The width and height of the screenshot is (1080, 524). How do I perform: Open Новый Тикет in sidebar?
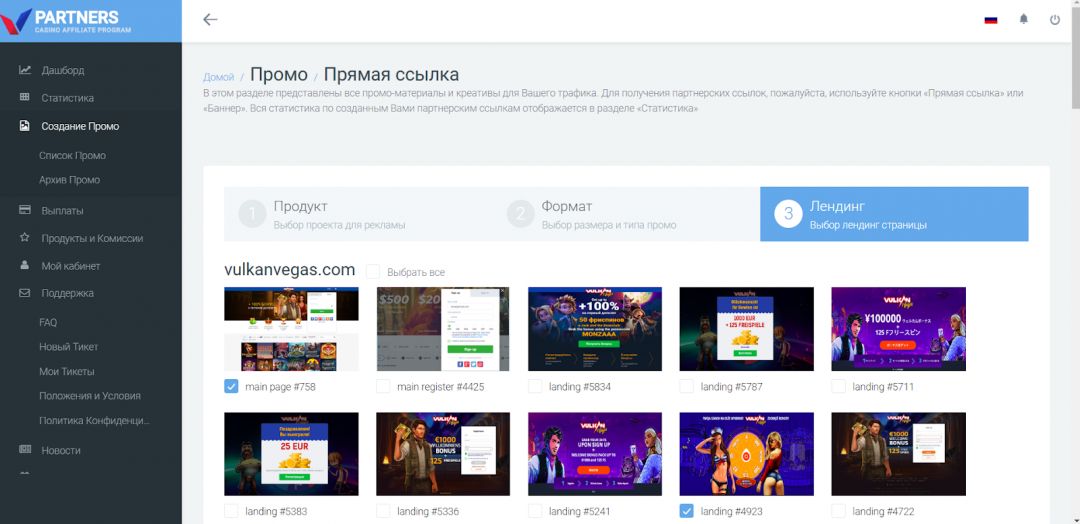(69, 347)
